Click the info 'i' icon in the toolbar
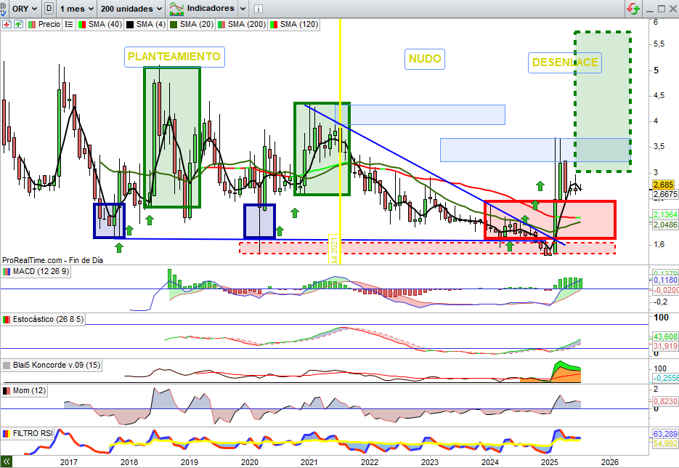This screenshot has width=679, height=468. pos(258,9)
